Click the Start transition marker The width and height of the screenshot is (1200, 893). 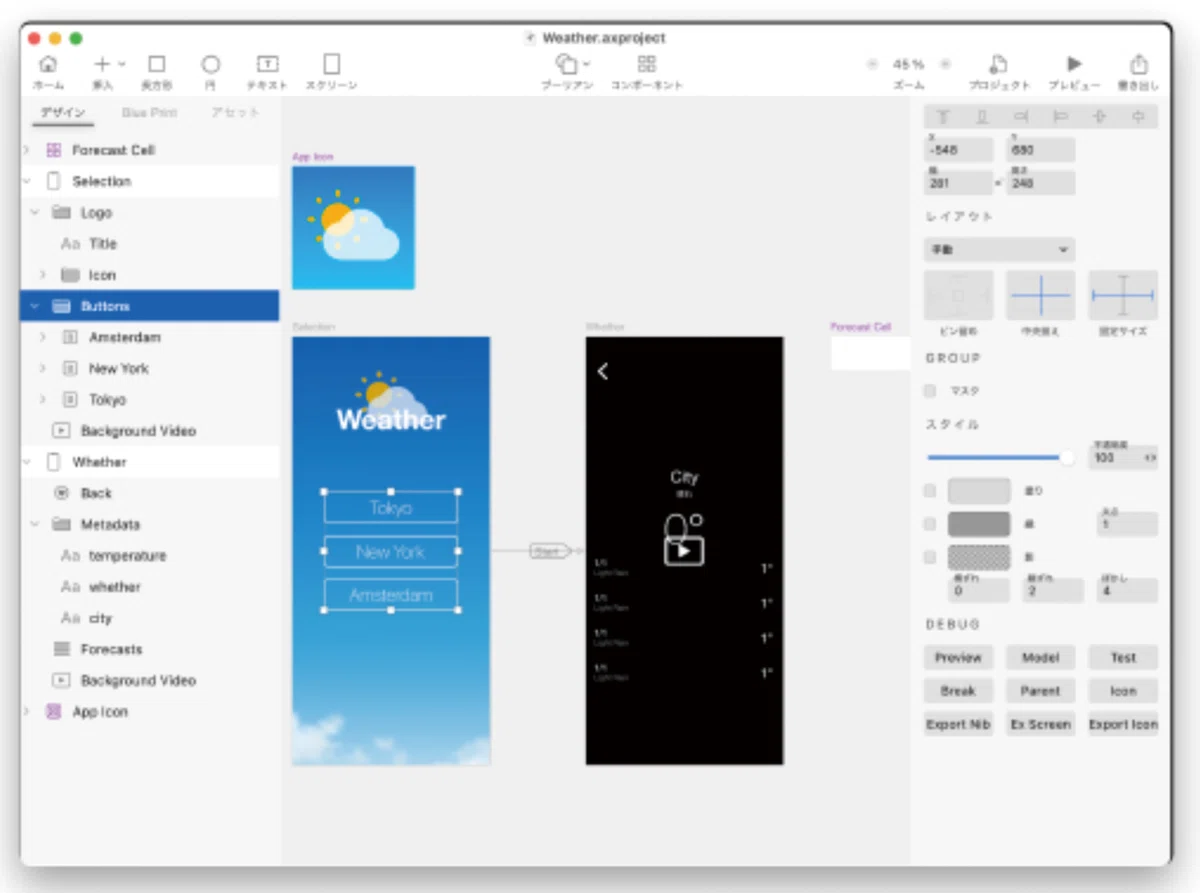pos(549,551)
